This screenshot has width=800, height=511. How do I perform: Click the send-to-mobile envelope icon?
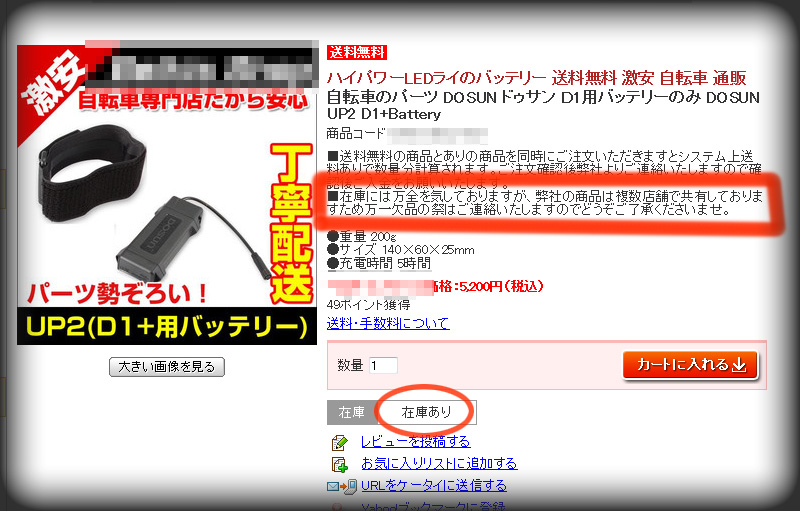pyautogui.click(x=342, y=487)
